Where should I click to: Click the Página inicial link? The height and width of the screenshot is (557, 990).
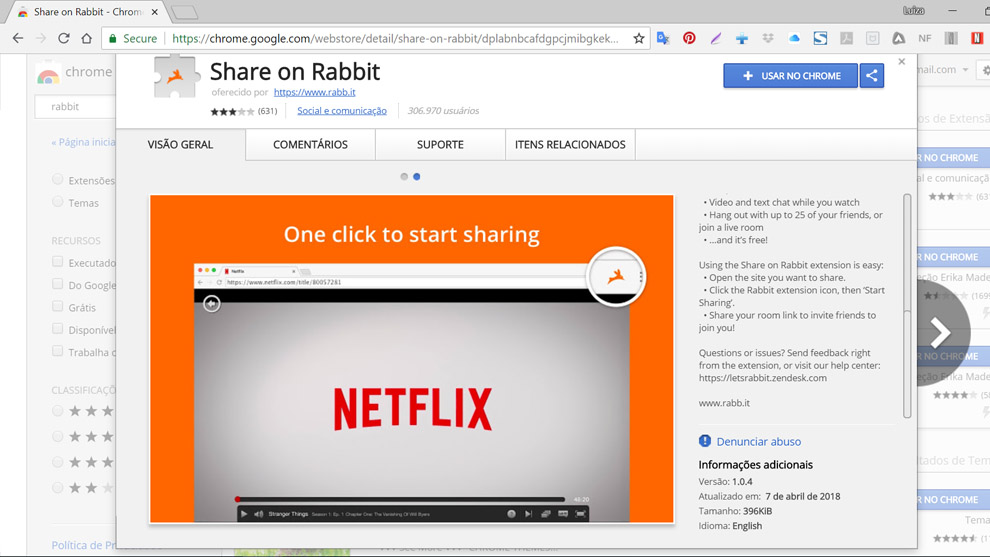pos(83,142)
